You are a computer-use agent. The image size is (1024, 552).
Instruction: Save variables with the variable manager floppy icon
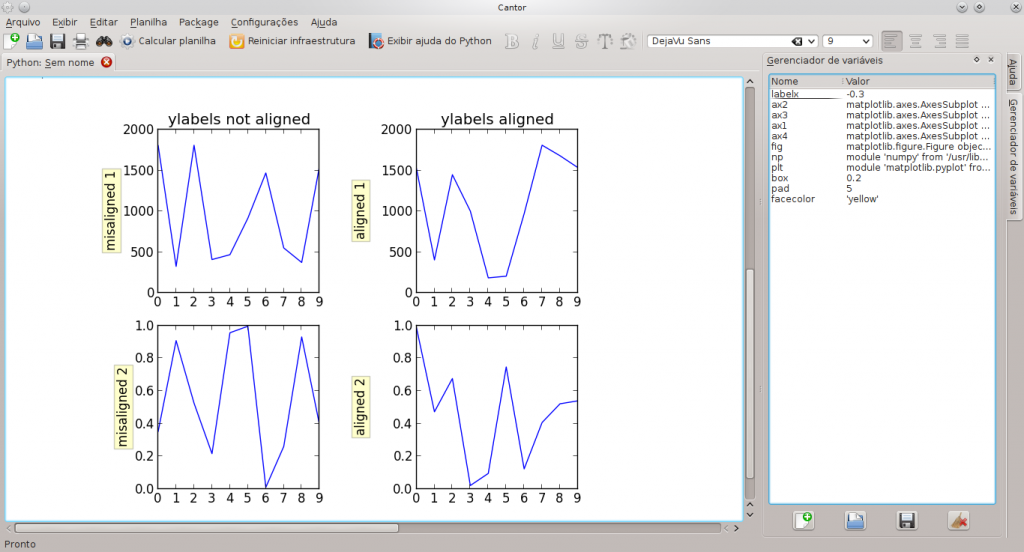(906, 521)
